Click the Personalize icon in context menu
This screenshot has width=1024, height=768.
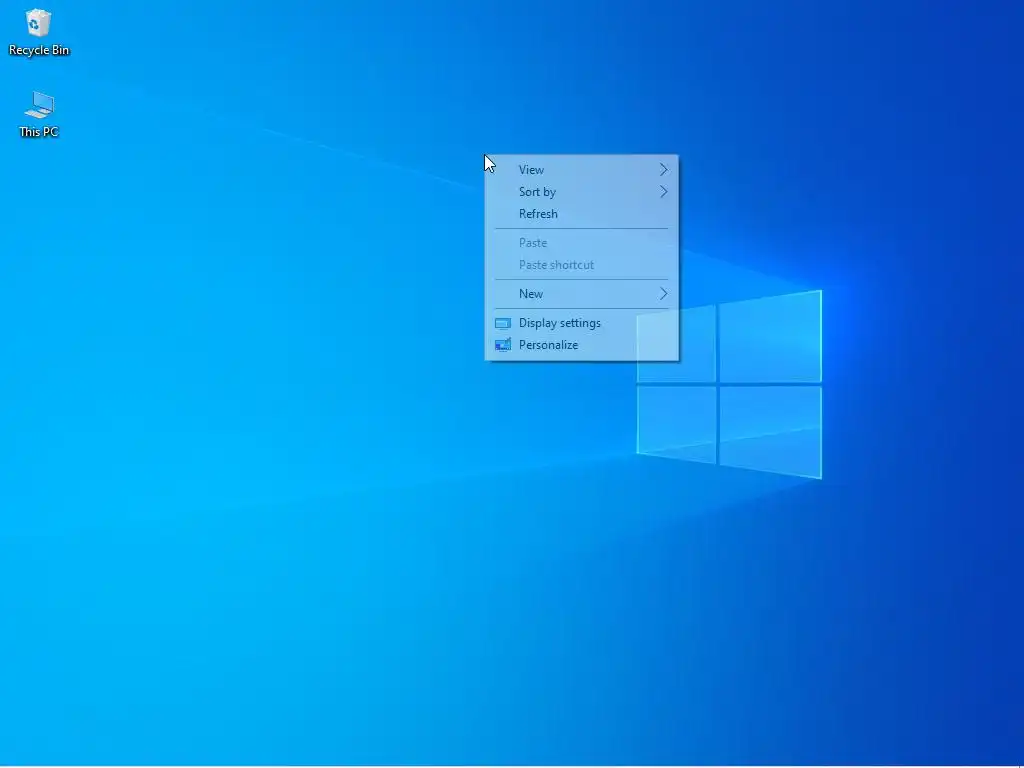(x=503, y=345)
